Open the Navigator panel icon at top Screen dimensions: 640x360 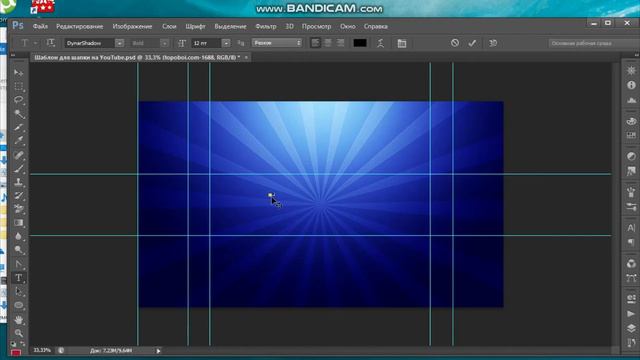631,71
